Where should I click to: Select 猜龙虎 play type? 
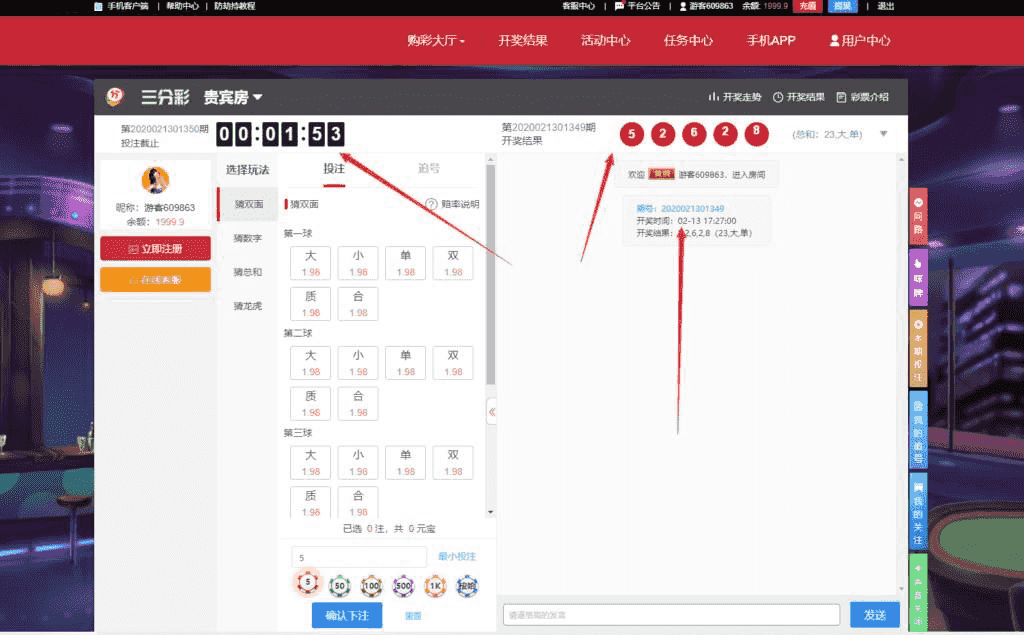pos(247,305)
